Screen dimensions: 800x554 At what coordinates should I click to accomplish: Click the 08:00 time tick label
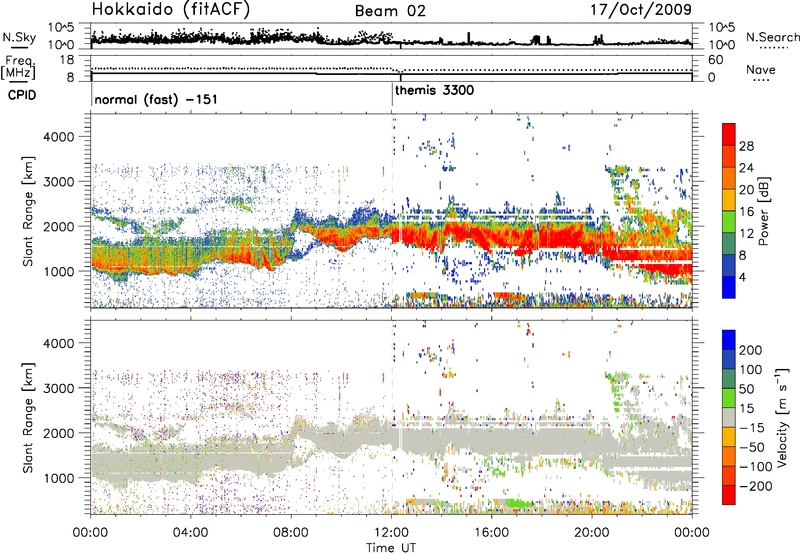click(291, 533)
